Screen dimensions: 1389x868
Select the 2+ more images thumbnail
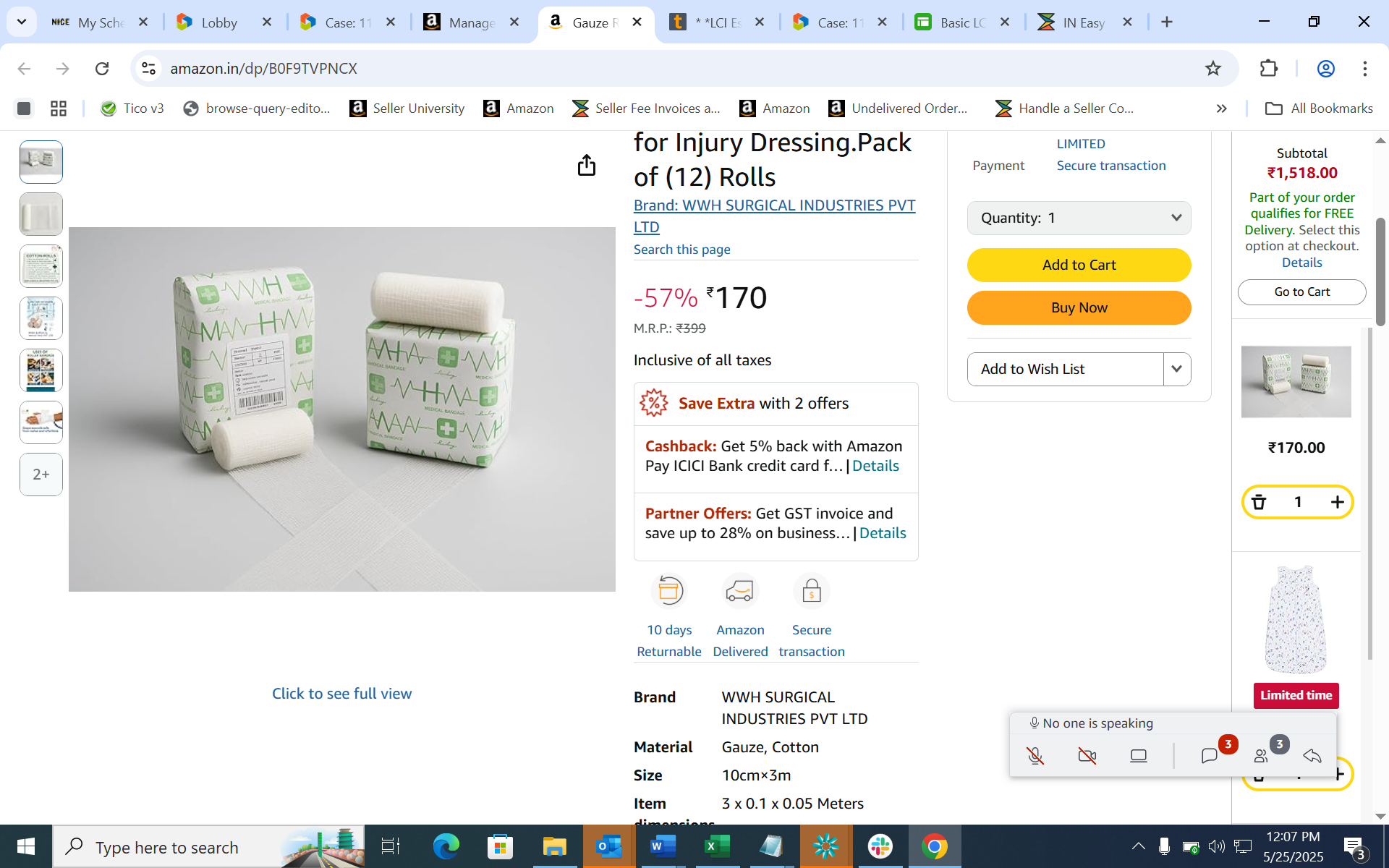click(41, 475)
